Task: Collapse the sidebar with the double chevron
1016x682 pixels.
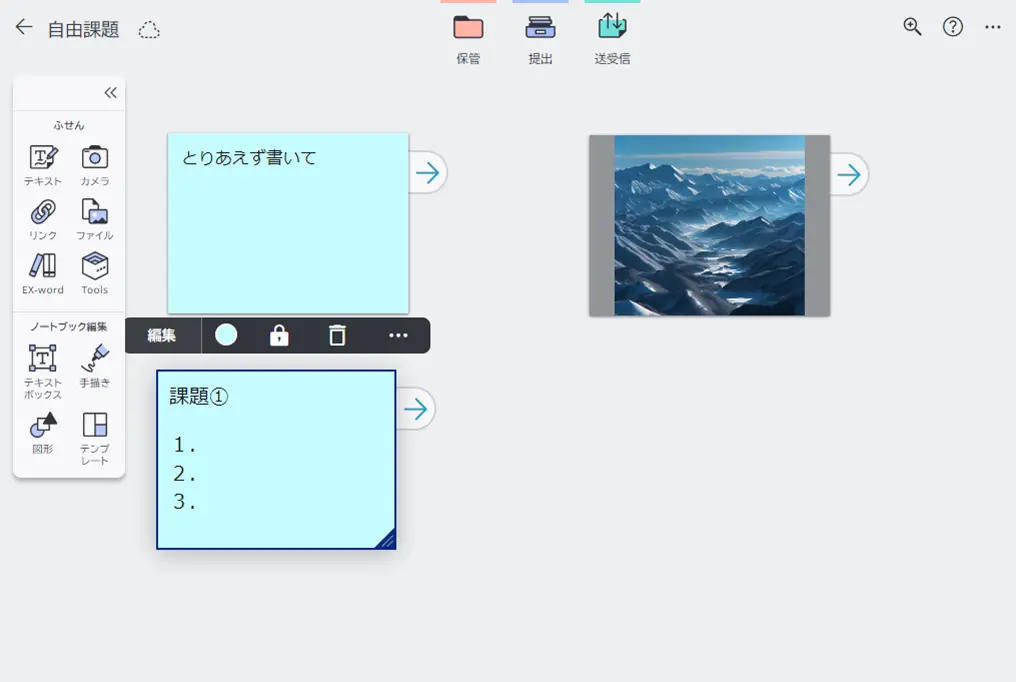Action: [108, 92]
